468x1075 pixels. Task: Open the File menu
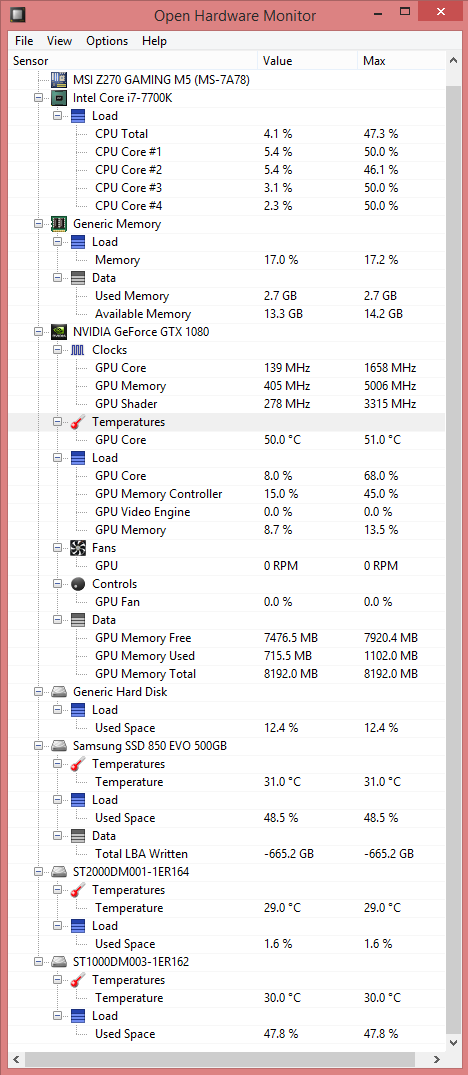24,40
